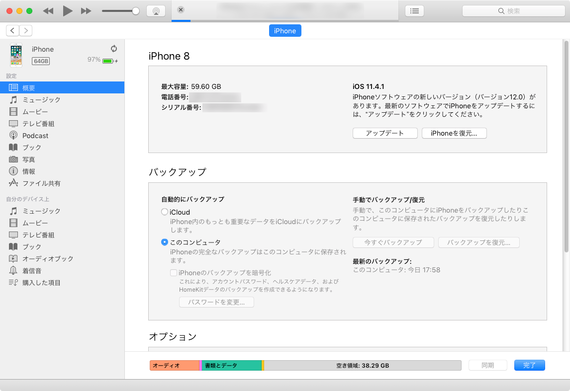Viewport: 570px width, 391px height.
Task: Click the search field
Action: [513, 11]
